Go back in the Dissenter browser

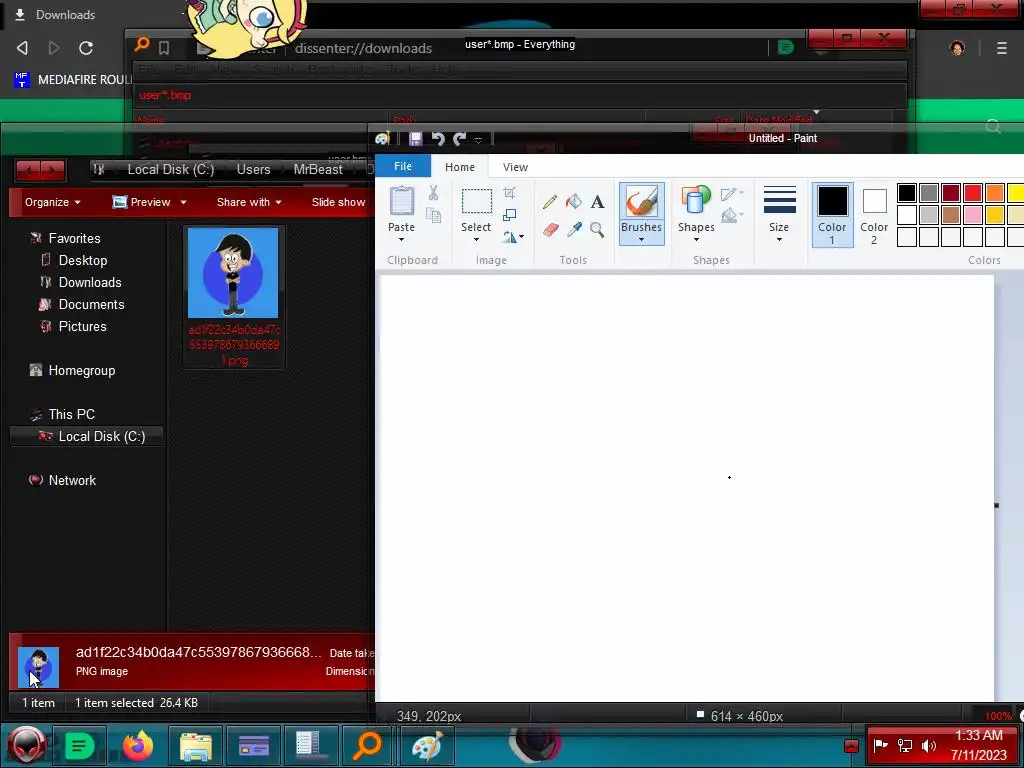point(22,48)
